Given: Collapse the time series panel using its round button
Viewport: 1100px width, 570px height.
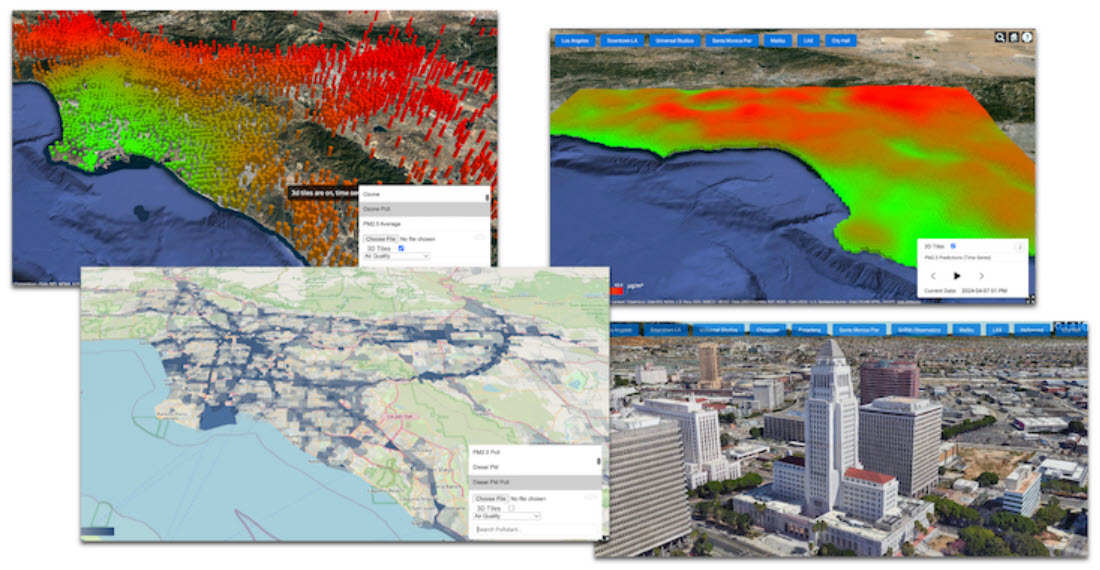Looking at the screenshot, I should [x=1019, y=247].
